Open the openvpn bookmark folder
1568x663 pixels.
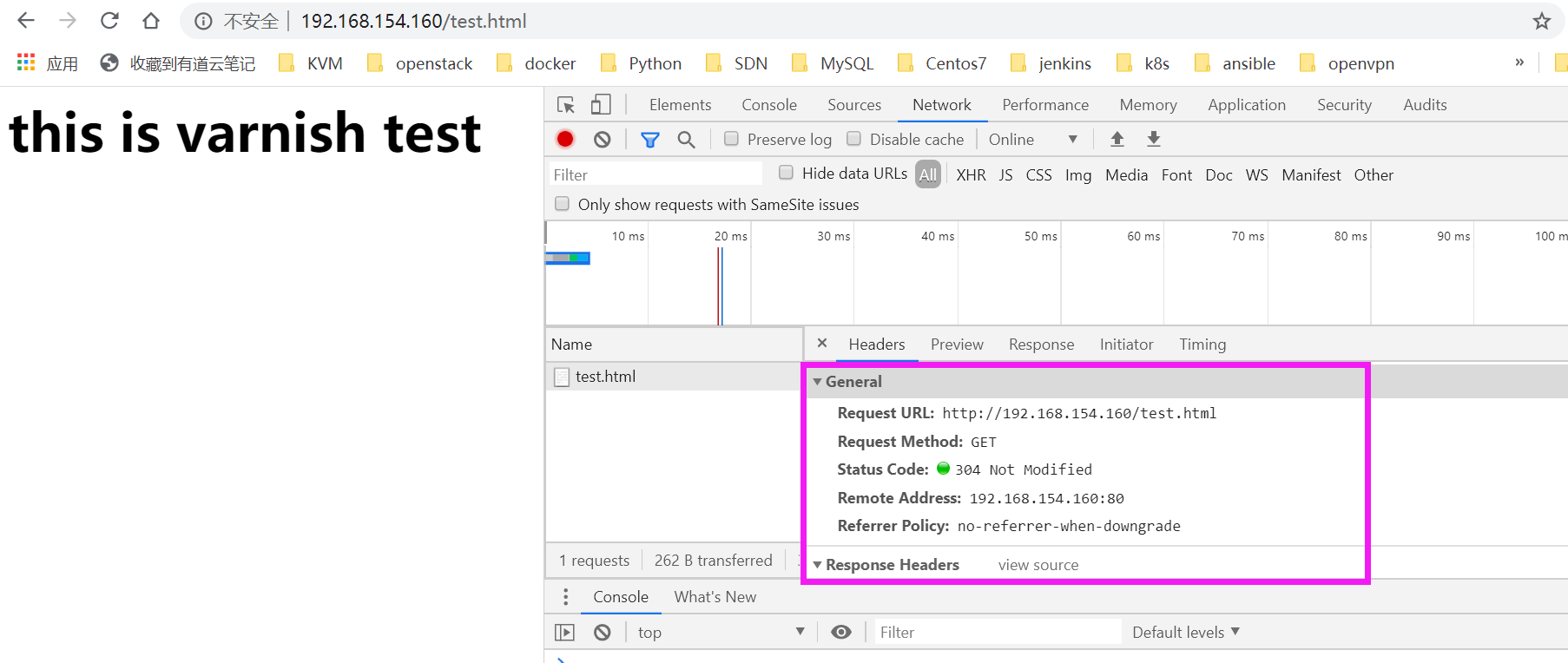[1347, 63]
